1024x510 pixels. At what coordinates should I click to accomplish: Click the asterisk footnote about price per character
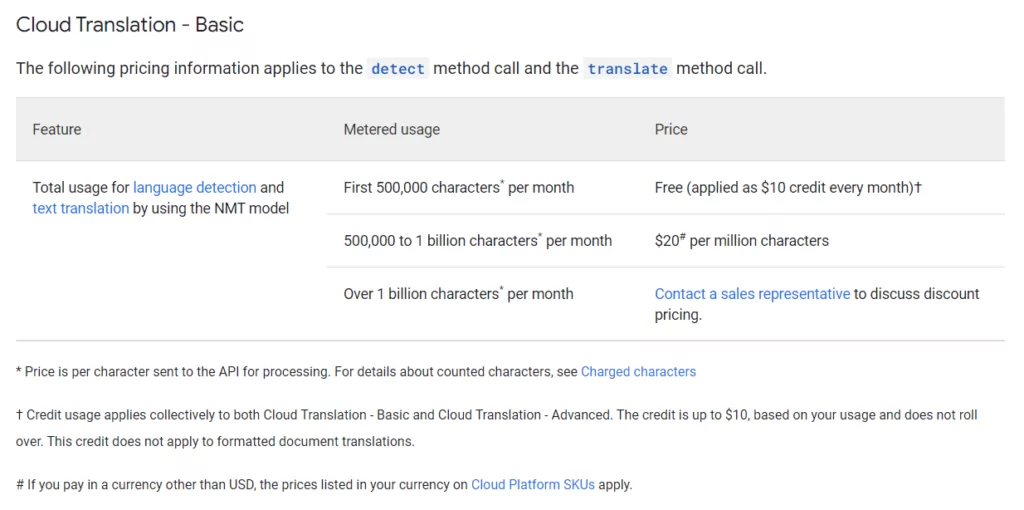pos(356,372)
